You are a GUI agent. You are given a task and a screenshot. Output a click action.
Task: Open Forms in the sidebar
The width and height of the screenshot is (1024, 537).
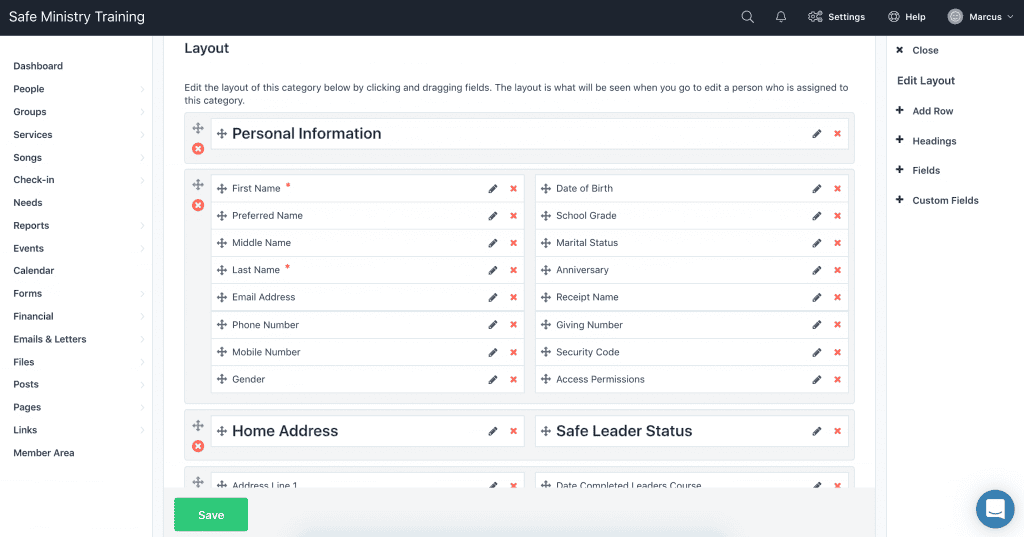27,293
